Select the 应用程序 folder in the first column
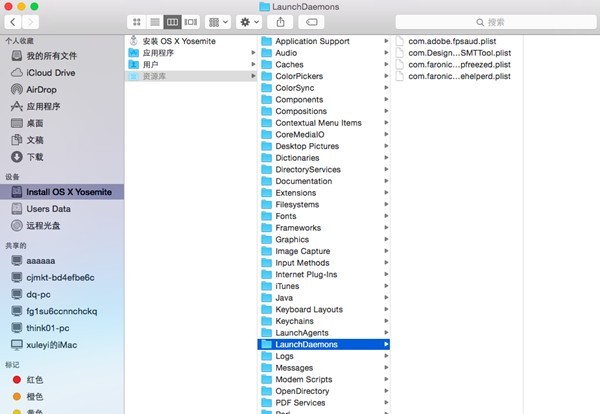The width and height of the screenshot is (600, 414). (x=191, y=53)
